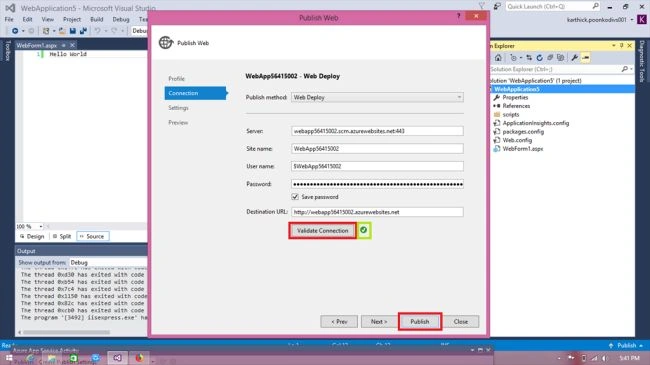
Task: Open the dialog help question mark
Action: click(458, 16)
